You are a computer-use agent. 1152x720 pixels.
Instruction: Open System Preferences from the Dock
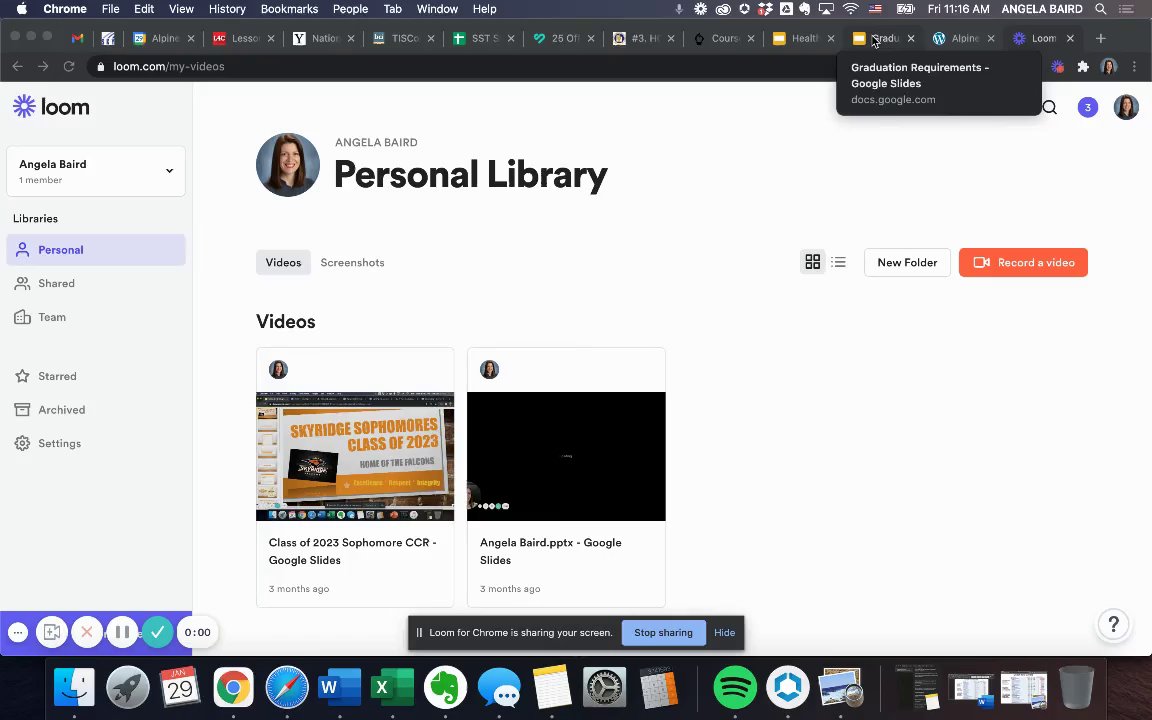(605, 688)
